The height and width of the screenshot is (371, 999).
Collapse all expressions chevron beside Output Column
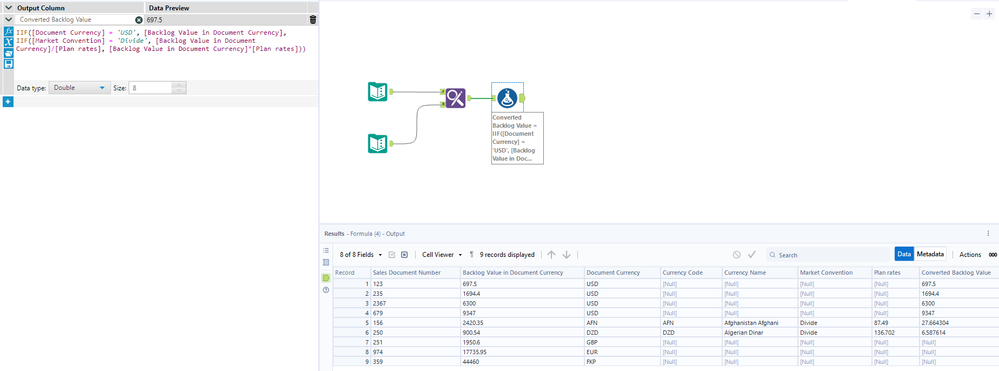(x=8, y=8)
